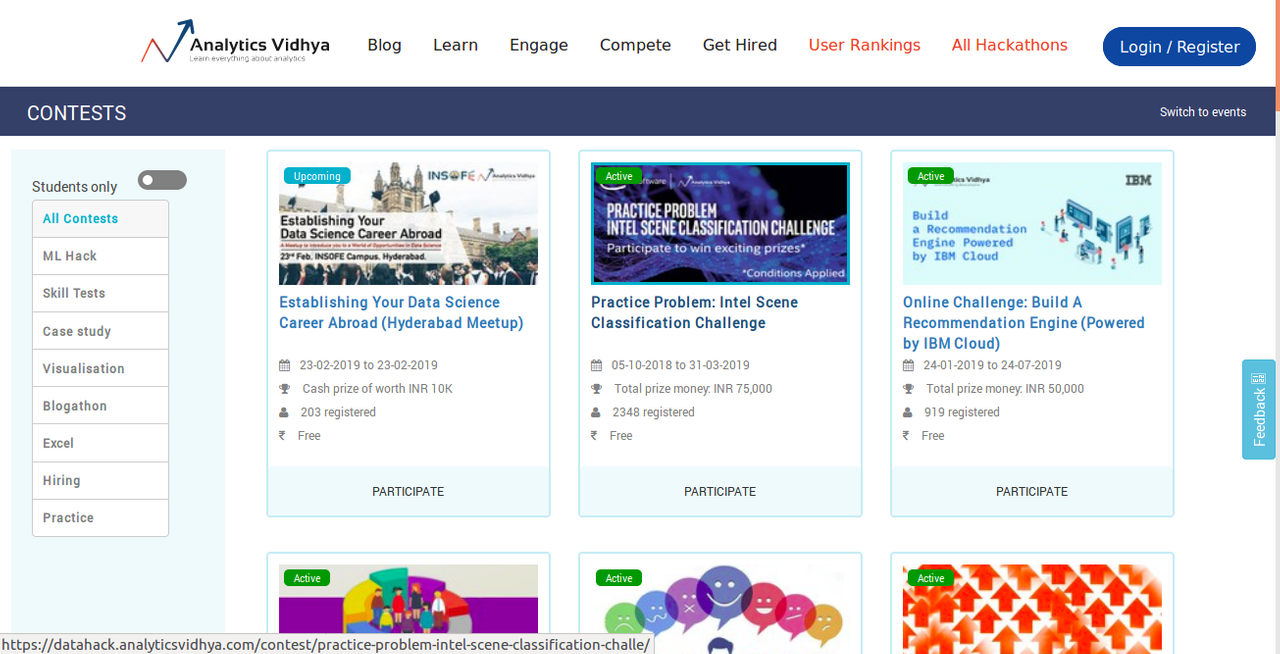This screenshot has height=654, width=1280.
Task: Click trophy icon beside Cash prize INR 10K
Action: (284, 389)
